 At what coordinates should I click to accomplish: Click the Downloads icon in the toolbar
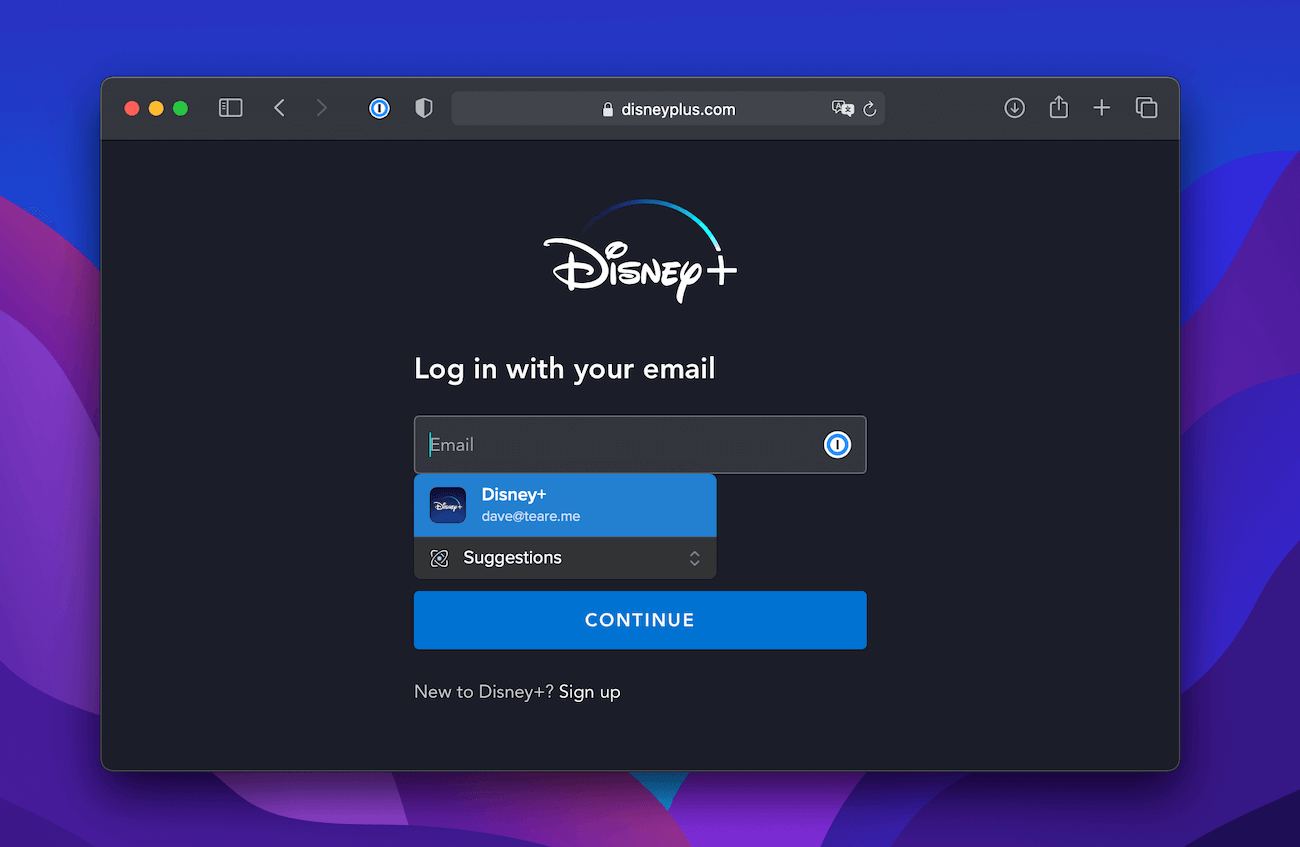coord(1014,107)
